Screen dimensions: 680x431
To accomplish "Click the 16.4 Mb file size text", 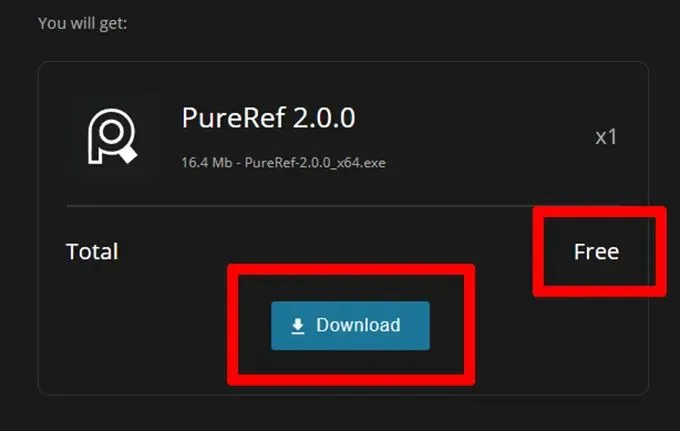I will click(206, 163).
